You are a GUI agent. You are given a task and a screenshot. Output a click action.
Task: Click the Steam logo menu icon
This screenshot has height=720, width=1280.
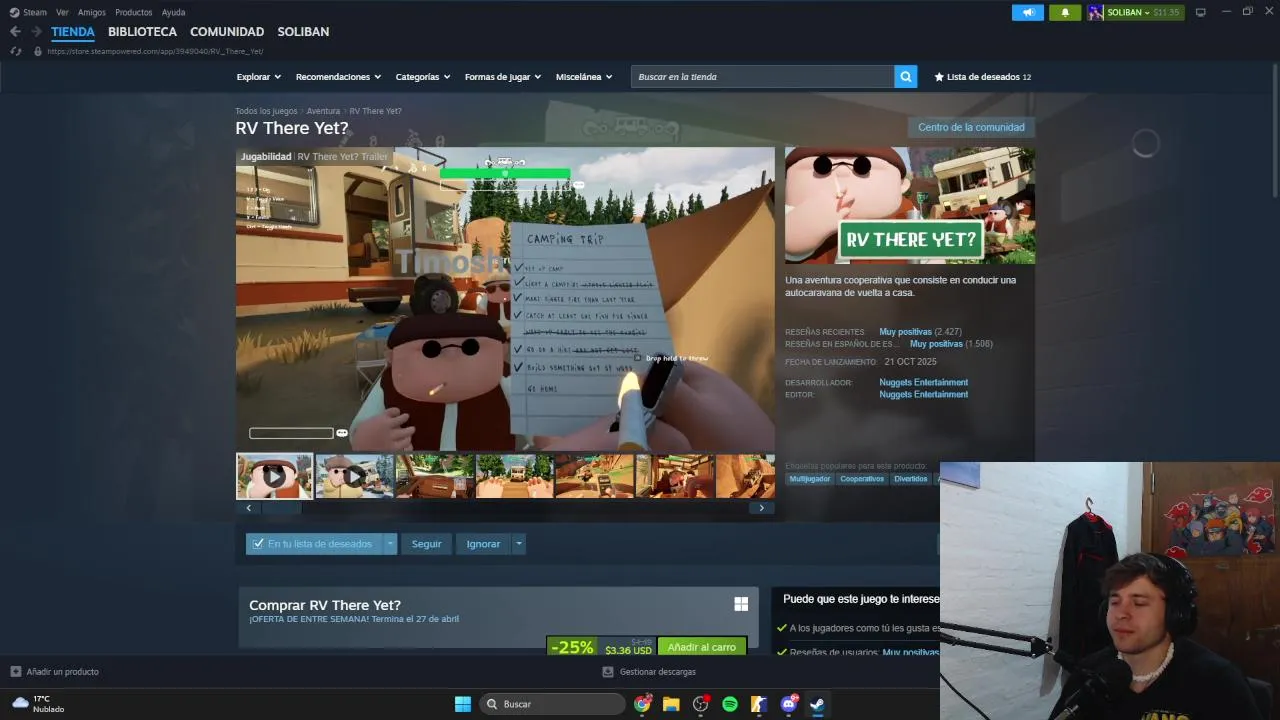[14, 12]
